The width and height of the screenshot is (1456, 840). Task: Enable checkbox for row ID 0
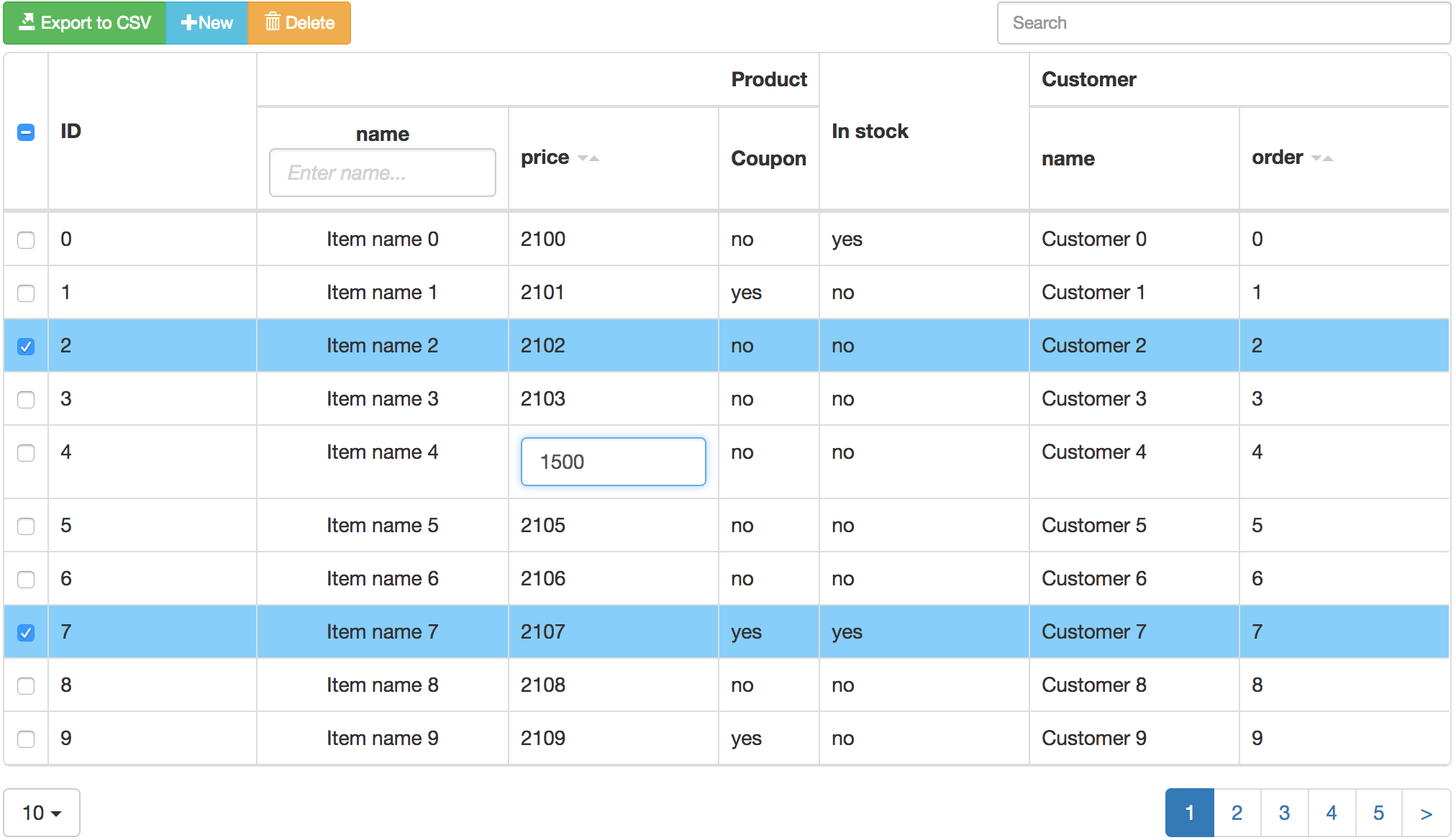(26, 237)
